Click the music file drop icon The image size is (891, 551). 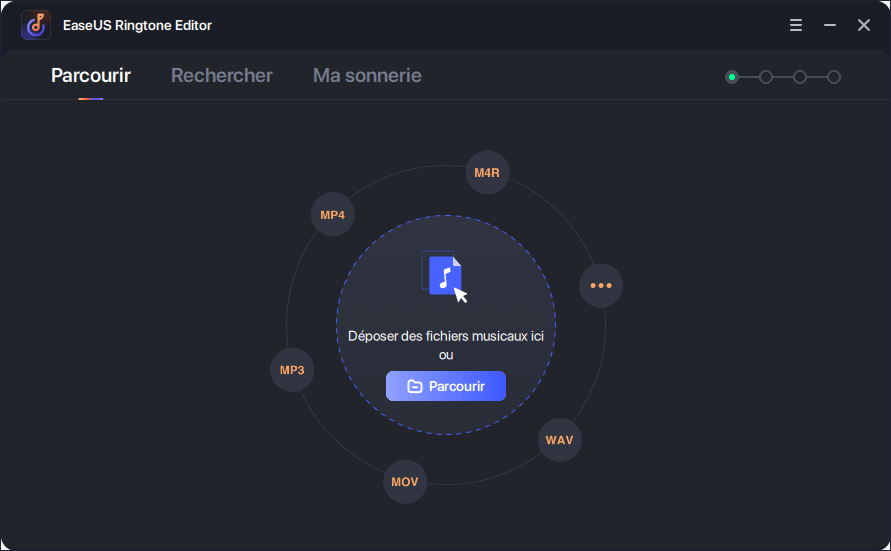[x=444, y=276]
